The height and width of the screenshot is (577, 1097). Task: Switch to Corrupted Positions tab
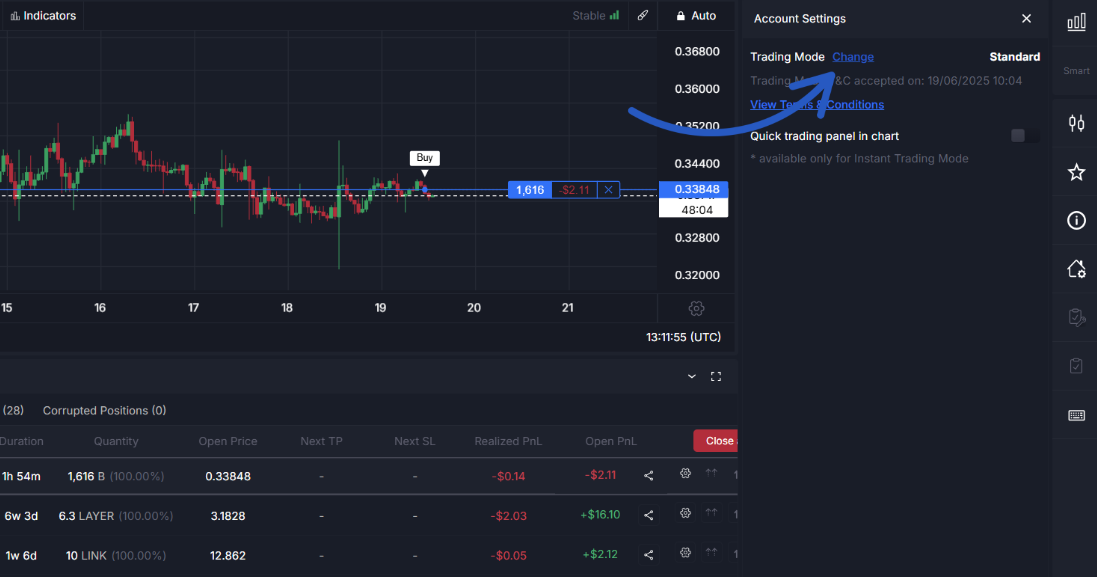coord(104,411)
